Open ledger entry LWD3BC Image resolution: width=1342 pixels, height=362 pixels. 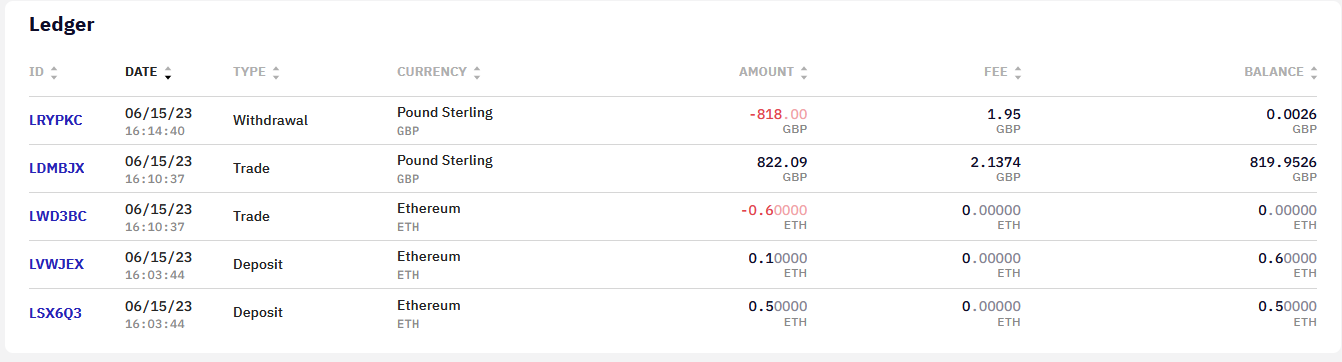[x=58, y=216]
